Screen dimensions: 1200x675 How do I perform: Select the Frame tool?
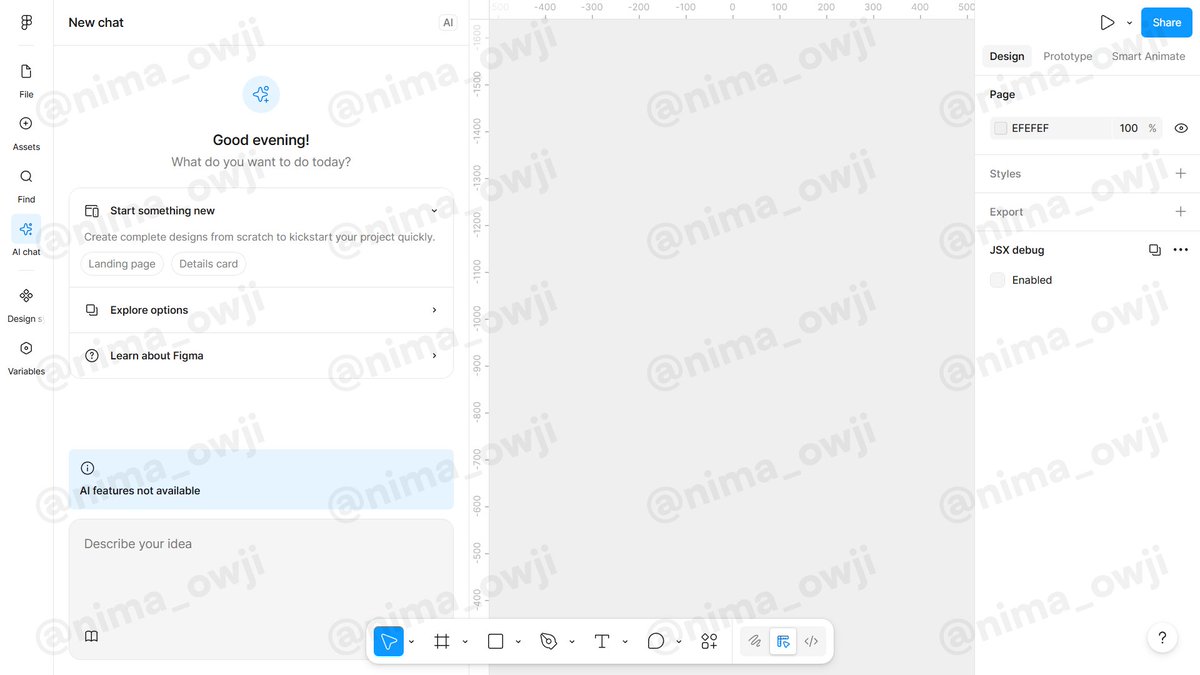[443, 641]
